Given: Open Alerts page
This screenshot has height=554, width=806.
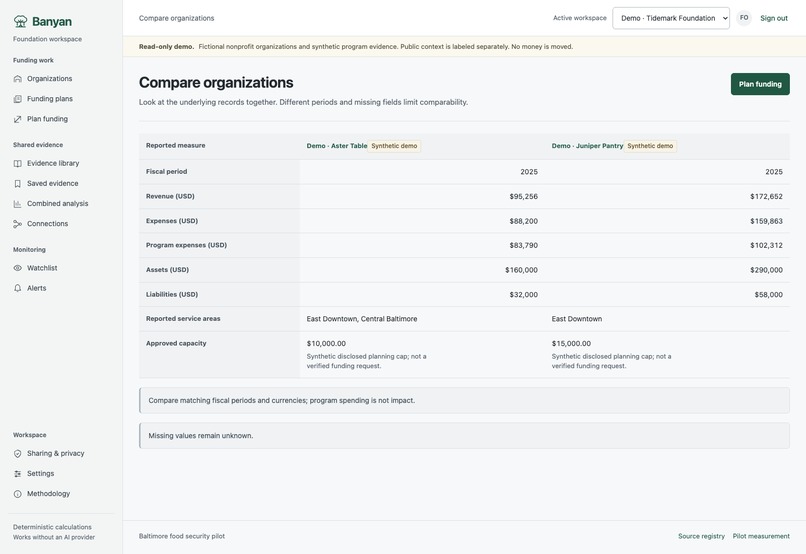Looking at the screenshot, I should click(x=36, y=288).
